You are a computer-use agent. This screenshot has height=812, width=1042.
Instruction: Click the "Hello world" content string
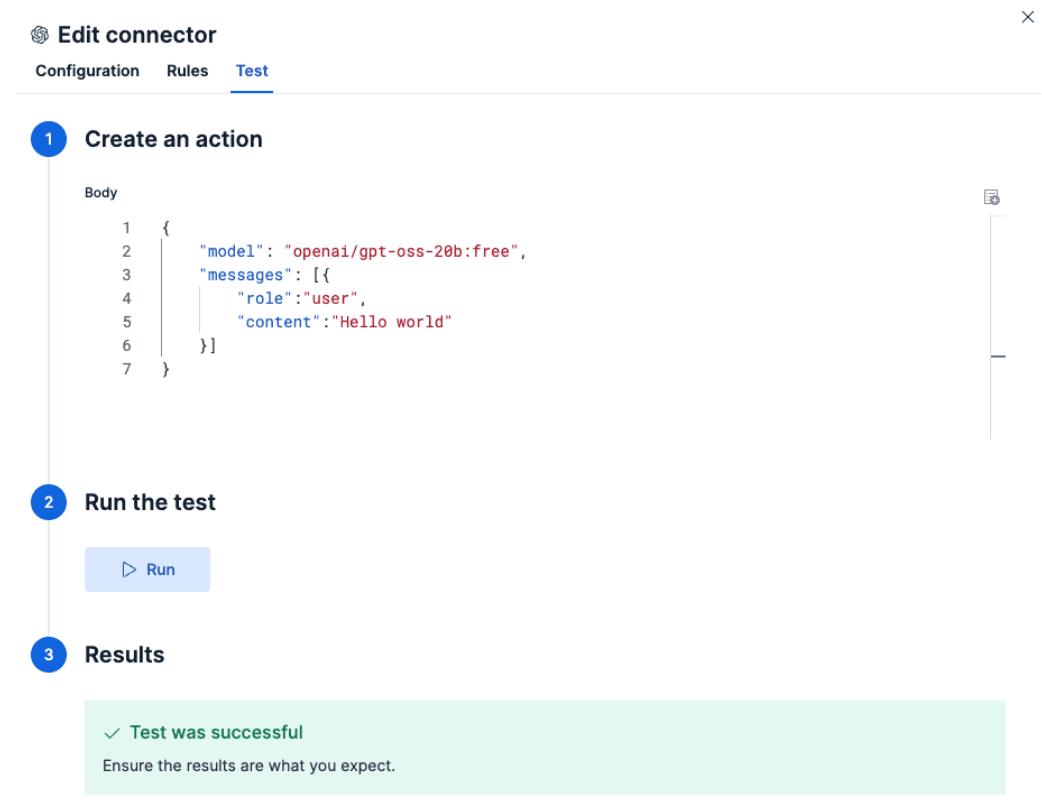(x=392, y=322)
